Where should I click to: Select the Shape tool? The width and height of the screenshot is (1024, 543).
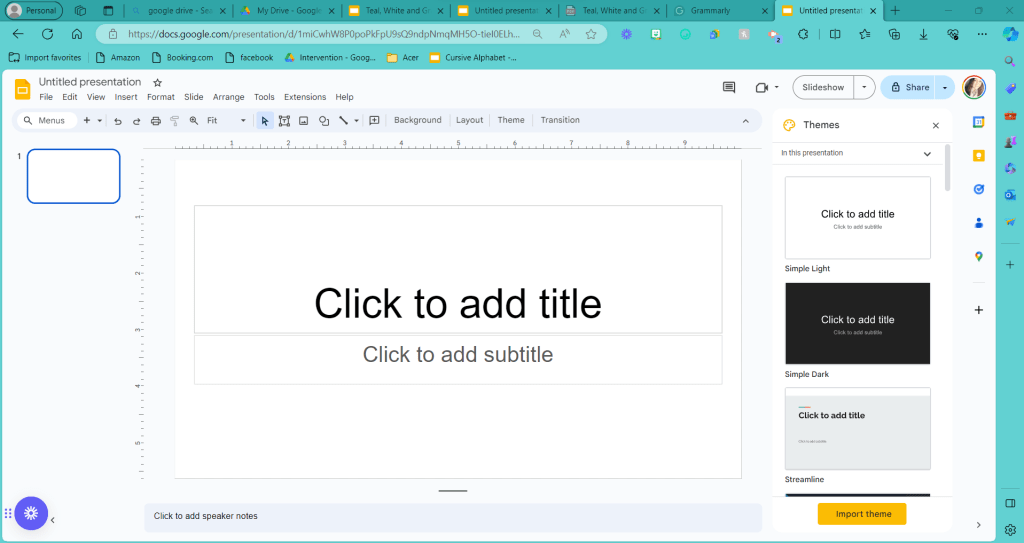click(324, 121)
